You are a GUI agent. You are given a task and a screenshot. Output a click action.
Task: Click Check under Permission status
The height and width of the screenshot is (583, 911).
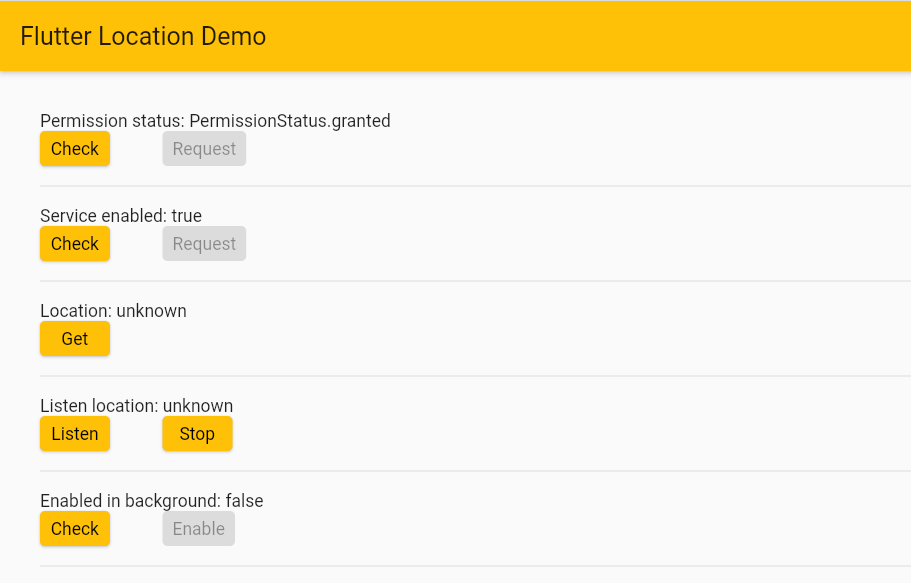click(x=75, y=149)
